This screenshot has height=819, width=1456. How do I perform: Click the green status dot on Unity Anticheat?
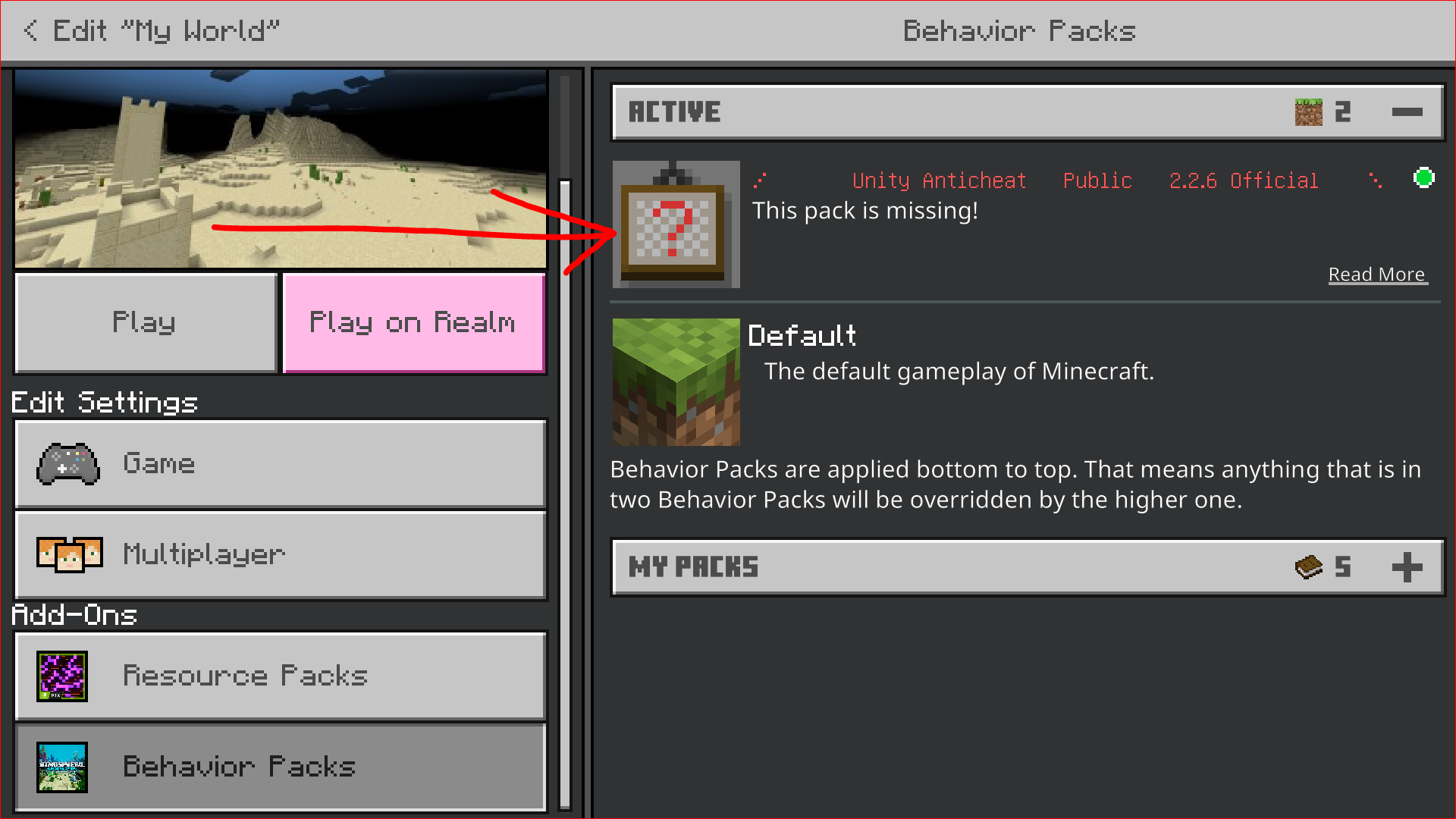click(1424, 177)
